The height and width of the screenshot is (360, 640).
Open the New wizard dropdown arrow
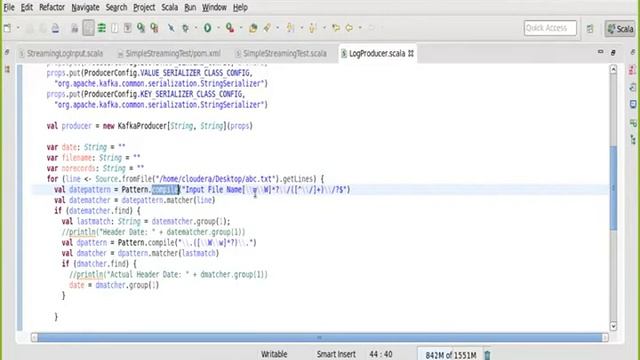click(x=18, y=28)
